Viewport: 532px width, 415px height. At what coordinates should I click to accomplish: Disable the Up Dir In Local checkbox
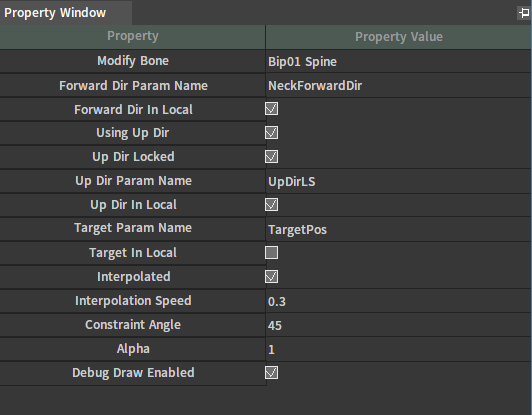tap(271, 205)
